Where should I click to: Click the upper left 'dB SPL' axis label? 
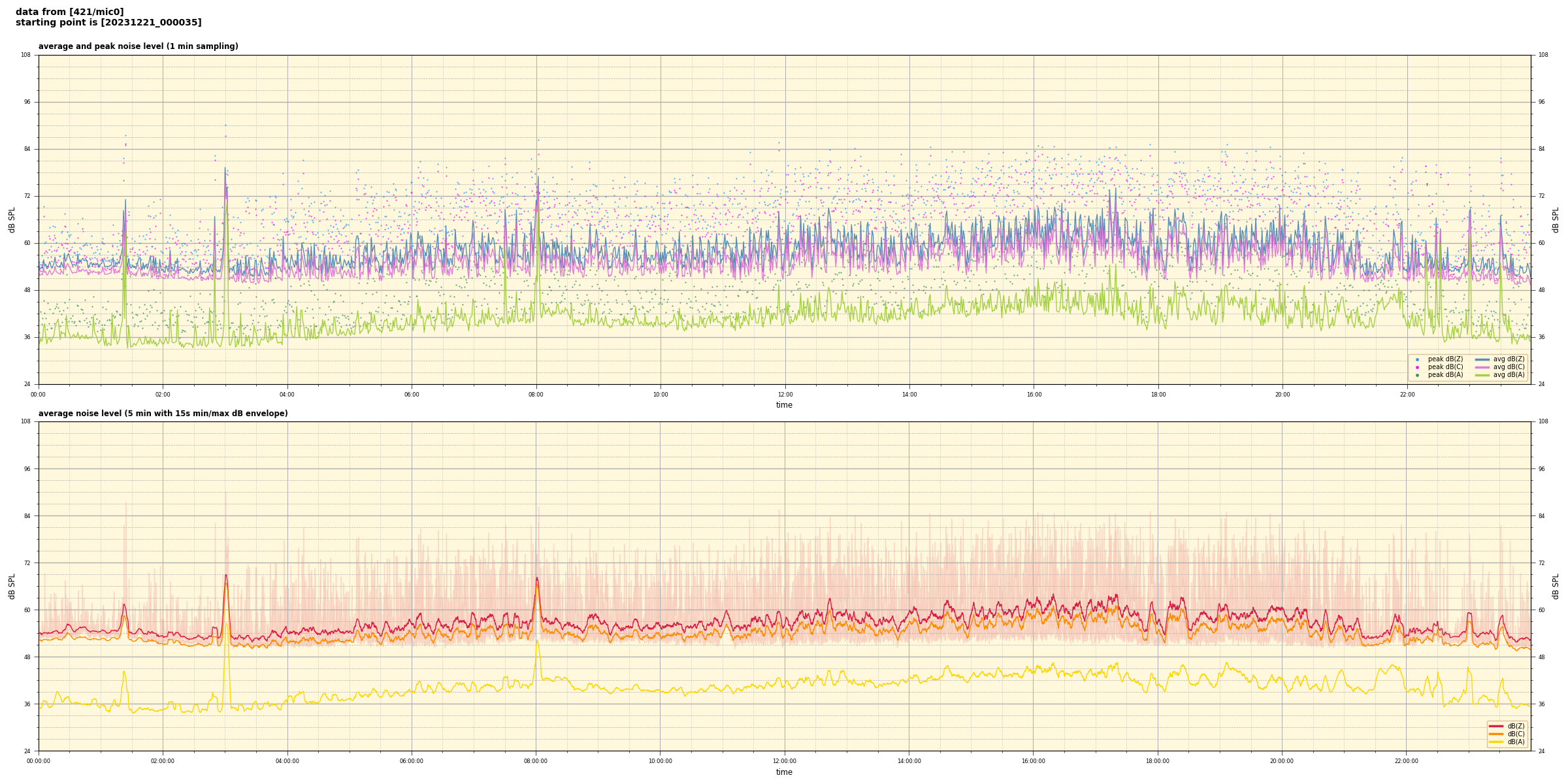[12, 220]
